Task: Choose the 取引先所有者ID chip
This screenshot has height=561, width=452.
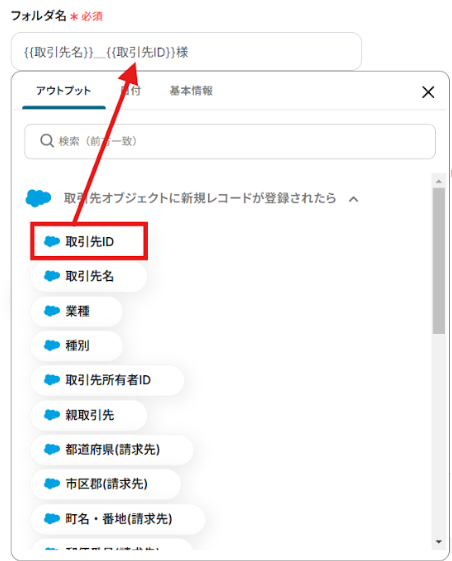Action: pyautogui.click(x=107, y=380)
